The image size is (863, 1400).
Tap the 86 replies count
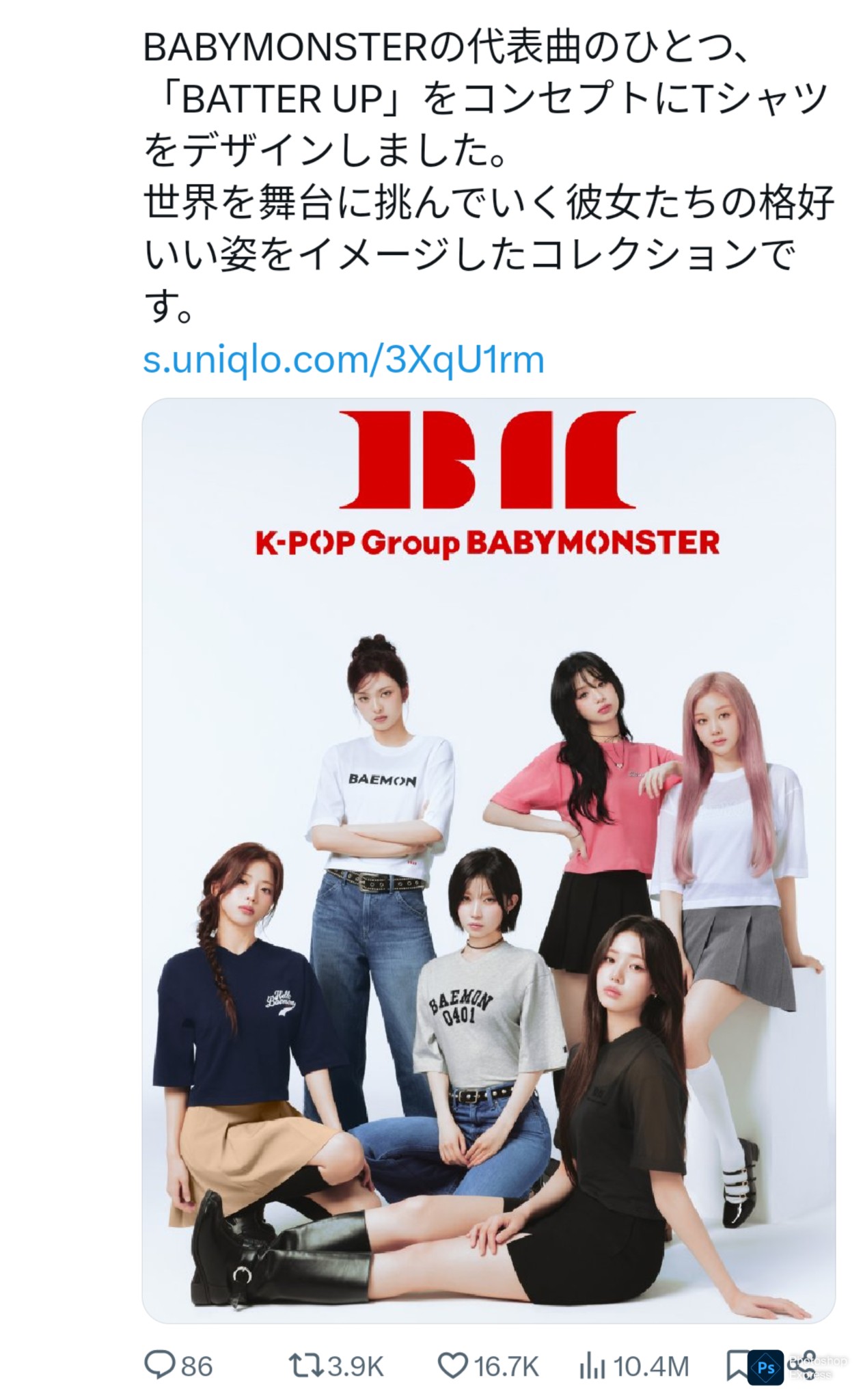[x=197, y=1367]
